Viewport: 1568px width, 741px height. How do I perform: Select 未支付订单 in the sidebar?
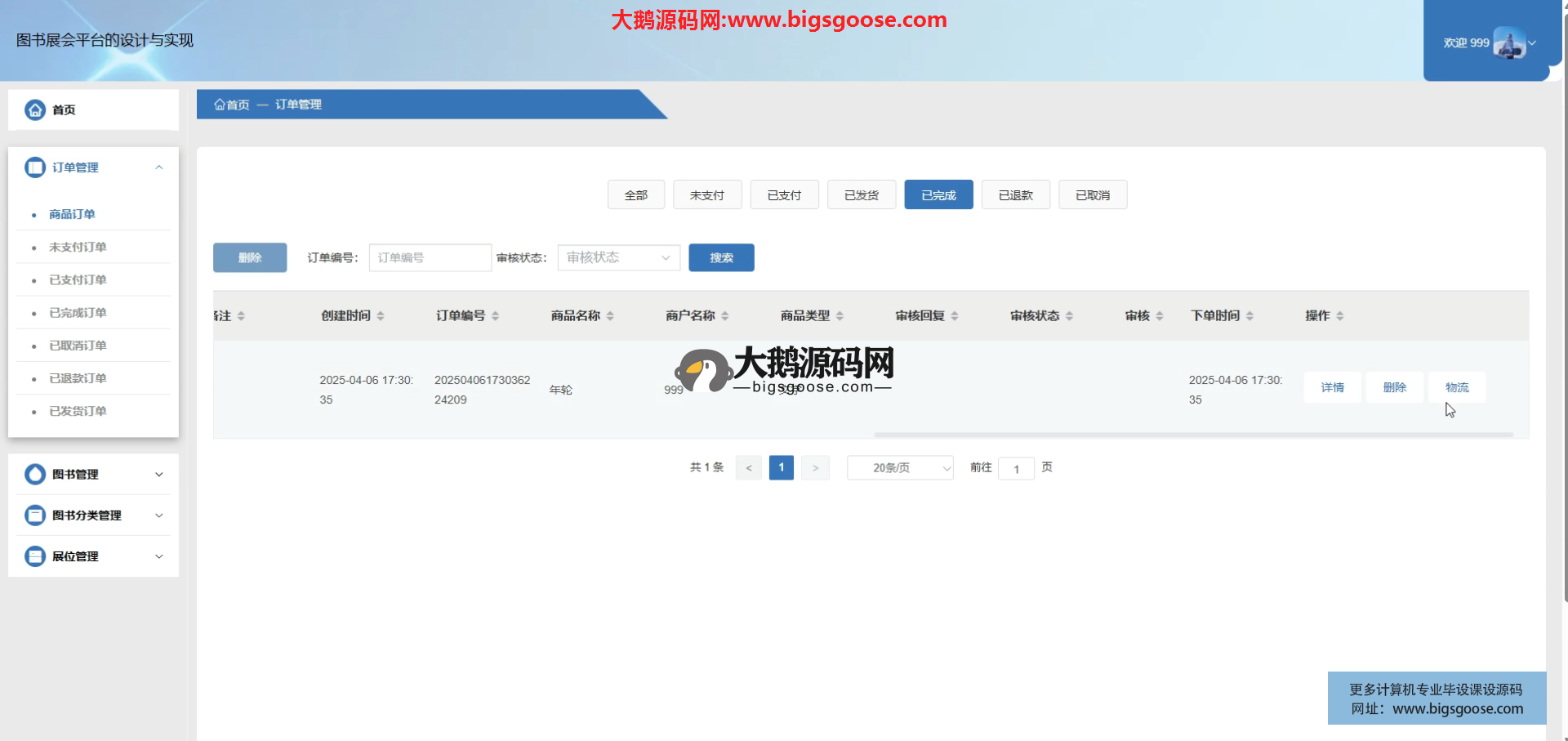click(x=78, y=247)
